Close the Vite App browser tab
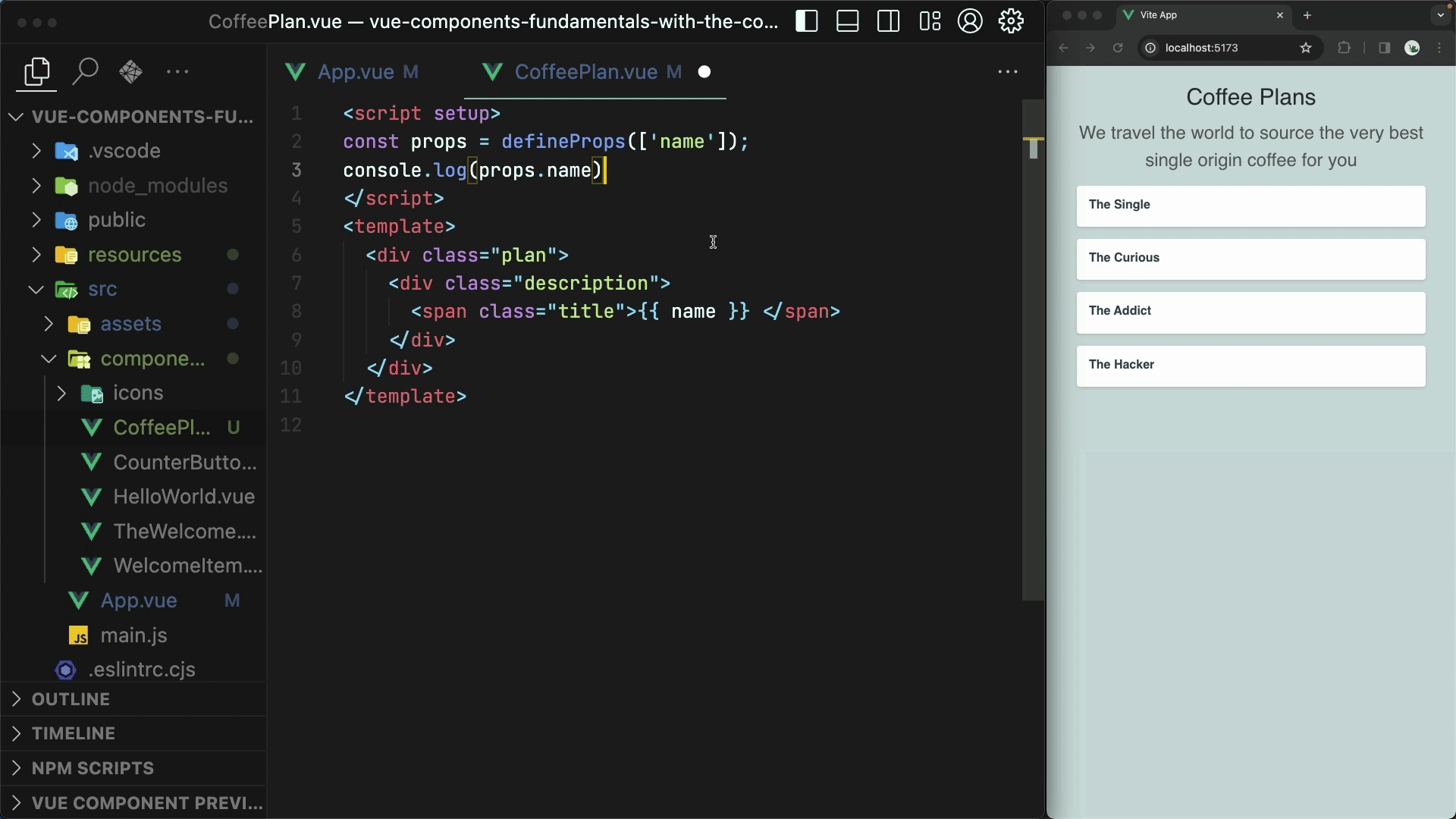 1280,15
